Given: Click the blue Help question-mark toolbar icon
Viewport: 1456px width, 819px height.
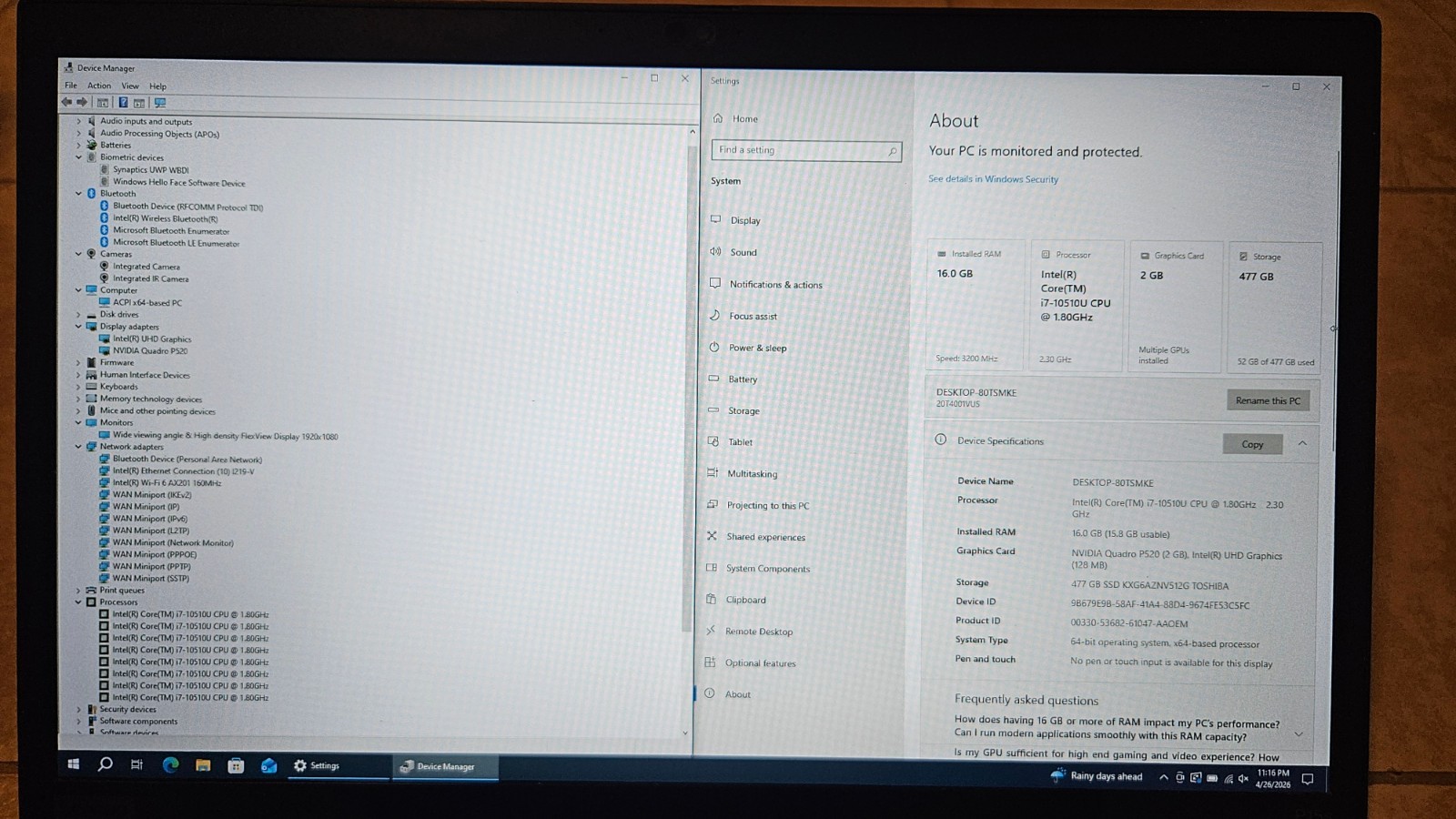Looking at the screenshot, I should coord(123,103).
